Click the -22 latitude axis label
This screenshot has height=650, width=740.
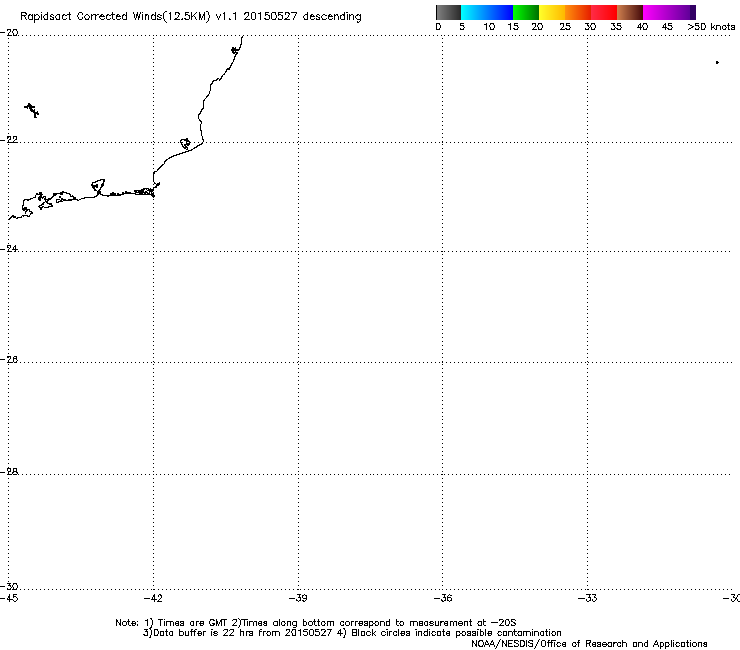click(x=9, y=140)
